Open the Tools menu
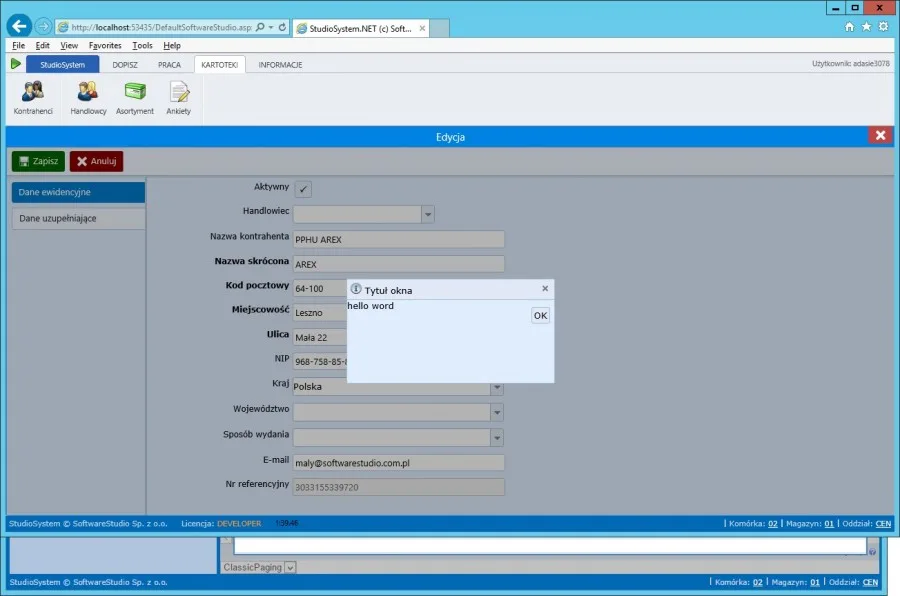Screen dimensions: 900x596 (142, 45)
